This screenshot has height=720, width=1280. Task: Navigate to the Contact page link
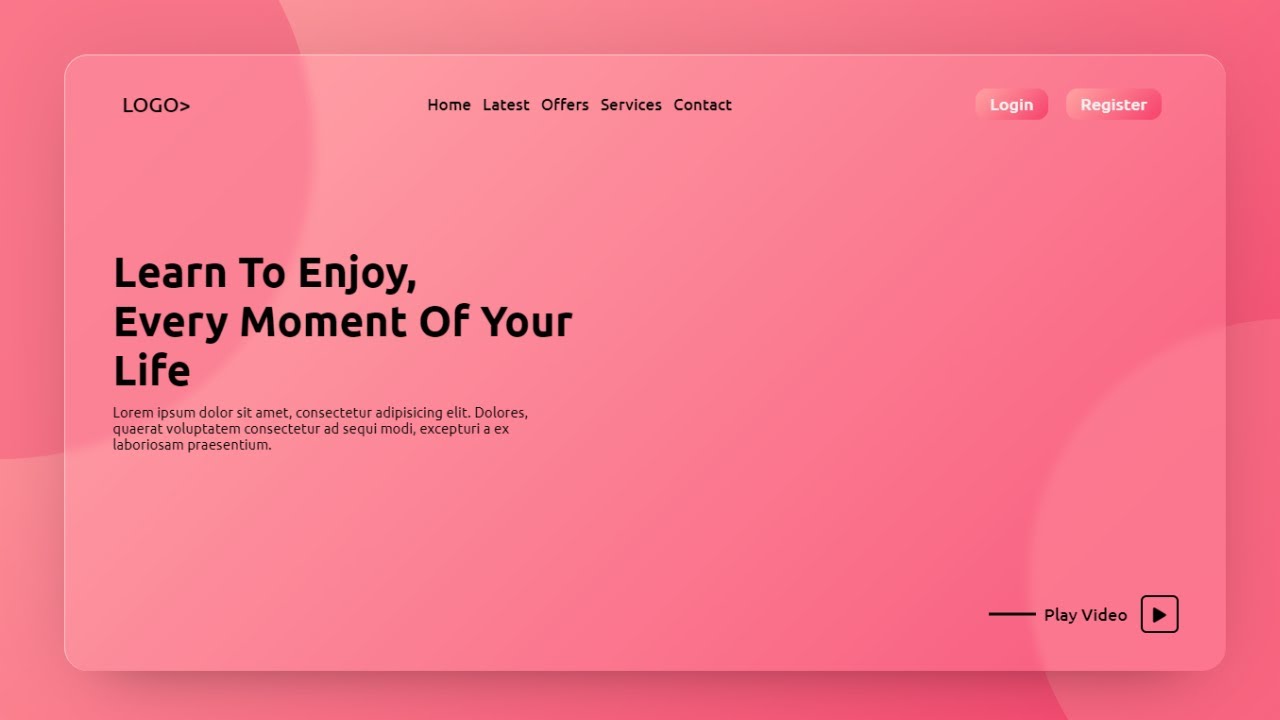(702, 105)
